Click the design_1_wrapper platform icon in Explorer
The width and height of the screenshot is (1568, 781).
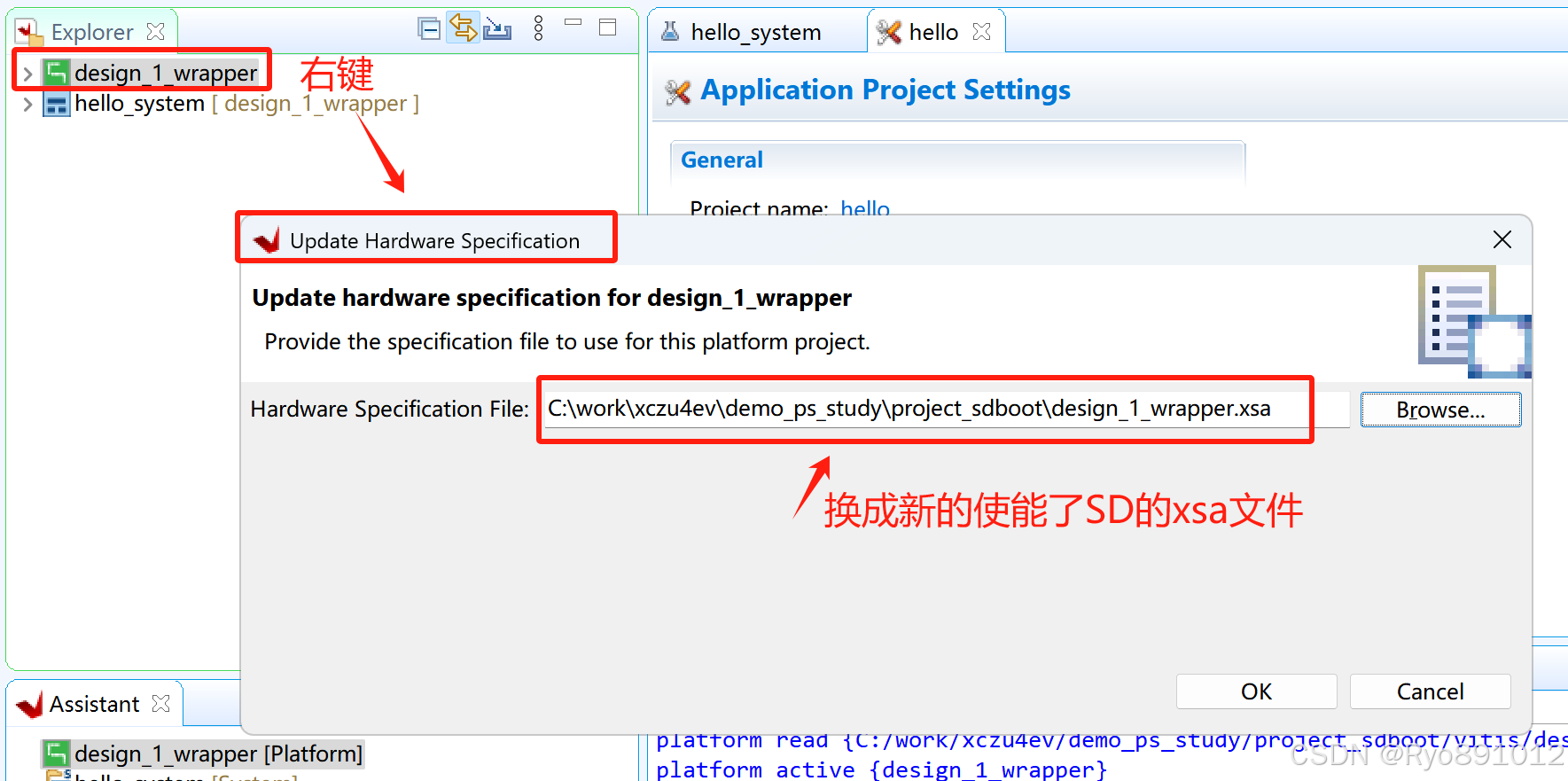click(57, 73)
